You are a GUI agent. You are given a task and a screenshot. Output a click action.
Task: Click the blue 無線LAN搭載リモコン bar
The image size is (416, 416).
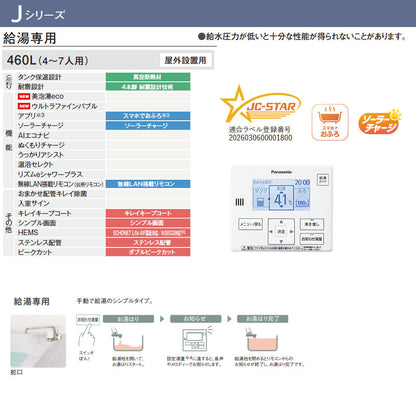pyautogui.click(x=148, y=184)
